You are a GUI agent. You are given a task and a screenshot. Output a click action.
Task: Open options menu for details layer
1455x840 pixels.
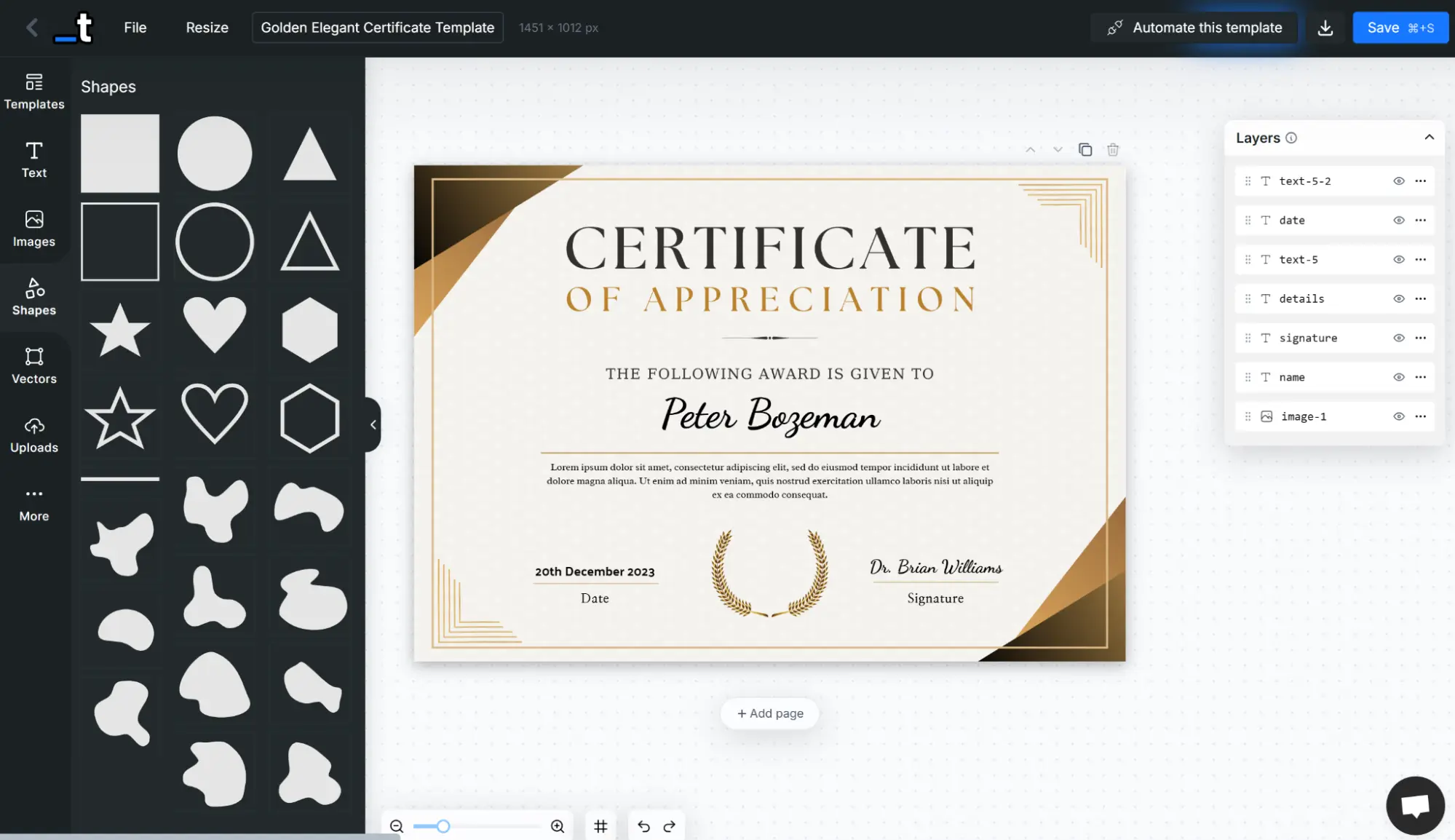click(x=1420, y=298)
